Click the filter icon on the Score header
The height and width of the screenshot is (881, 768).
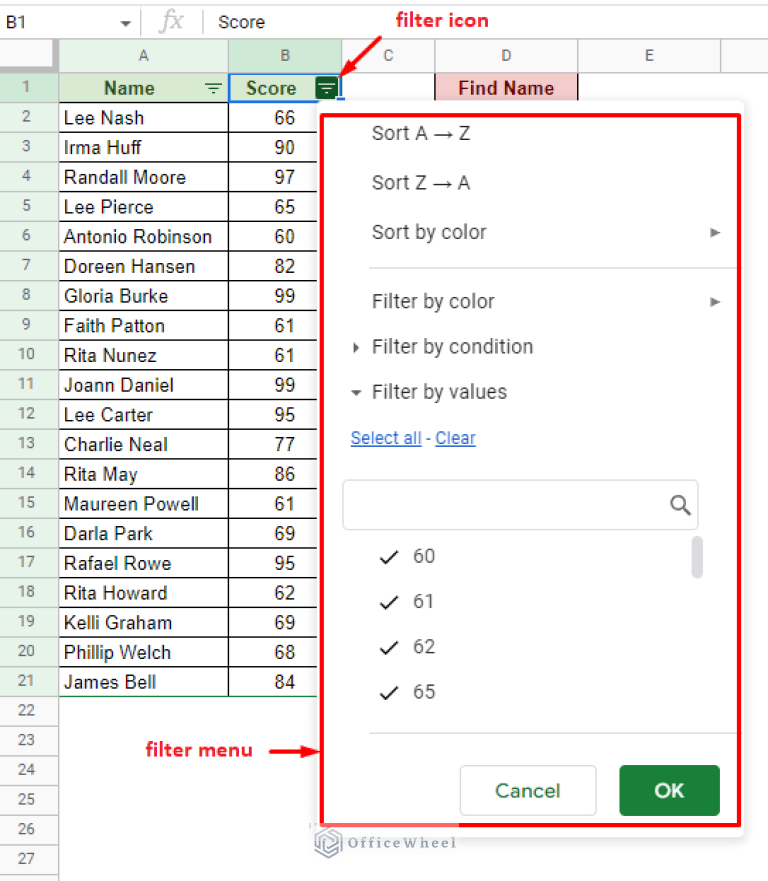click(326, 88)
